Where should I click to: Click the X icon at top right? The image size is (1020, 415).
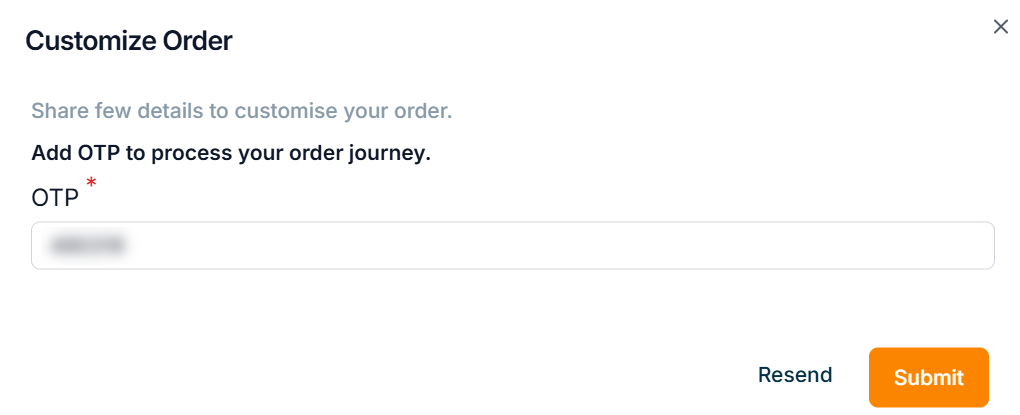[x=1000, y=27]
